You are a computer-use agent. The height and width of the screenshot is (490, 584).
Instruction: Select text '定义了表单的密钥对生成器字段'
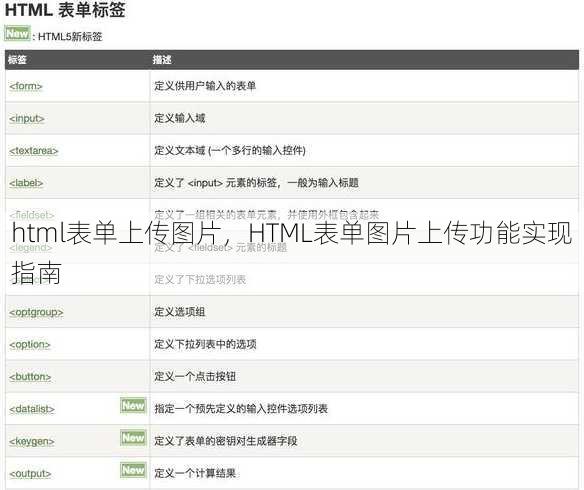click(226, 441)
